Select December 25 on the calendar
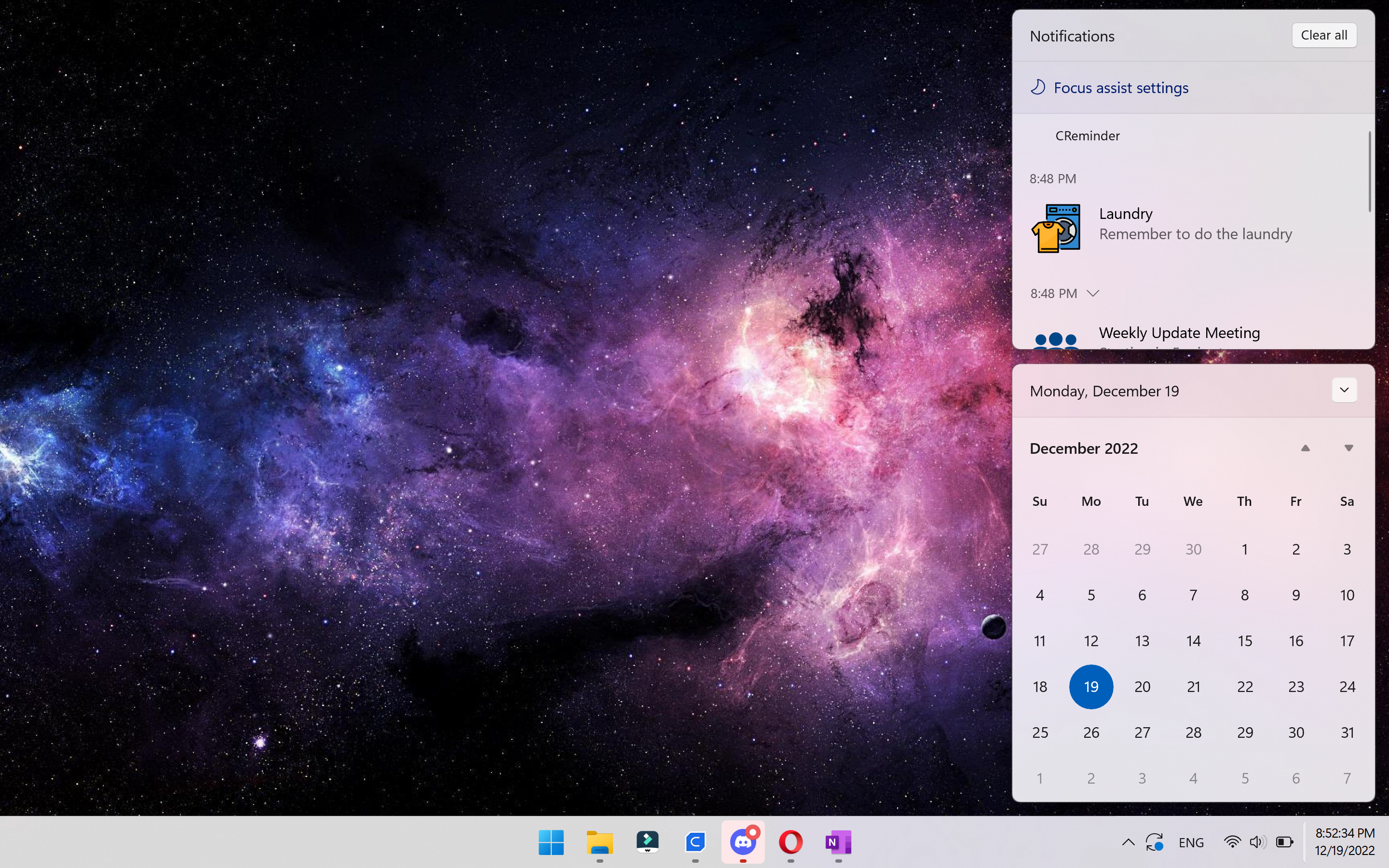The image size is (1389, 868). point(1039,732)
